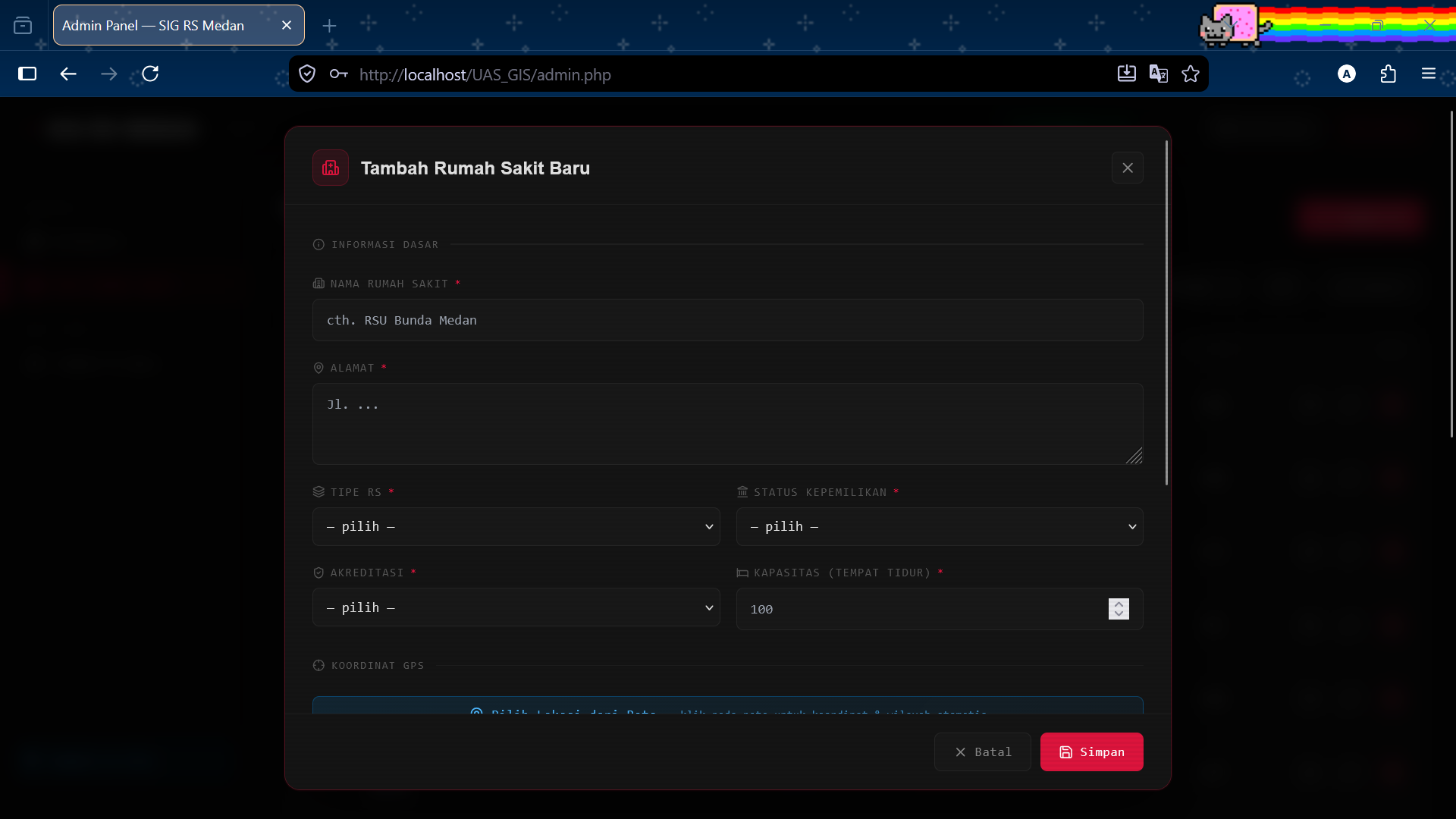Click the bank icon next to STATUS KEPEMILIKAN
Screen dimensions: 1456x819
tap(742, 492)
